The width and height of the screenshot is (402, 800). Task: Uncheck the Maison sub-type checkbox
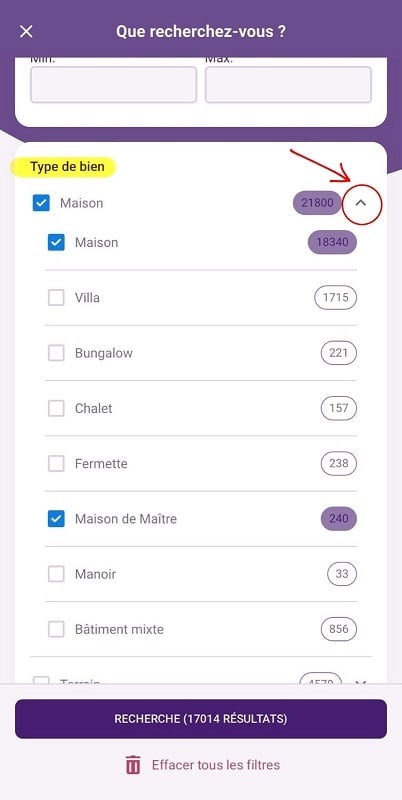point(56,242)
